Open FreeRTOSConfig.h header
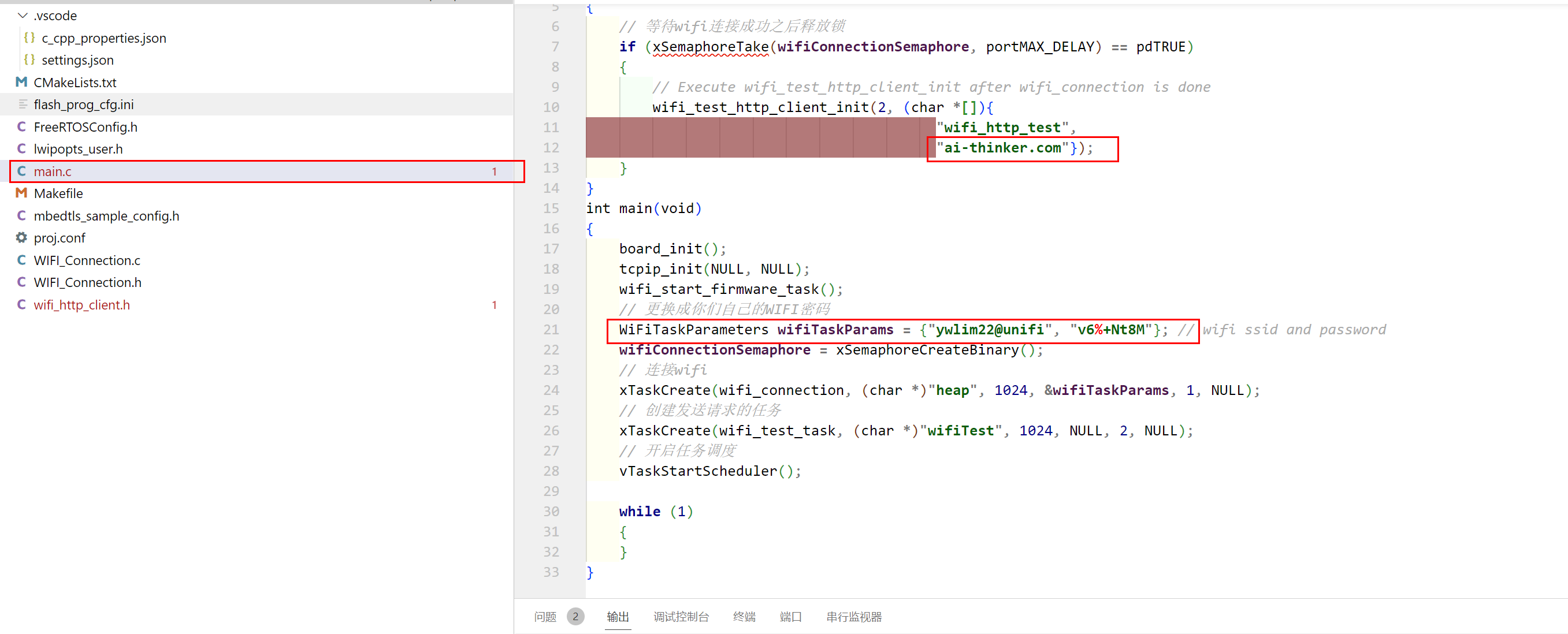This screenshot has width=1568, height=634. coord(86,126)
